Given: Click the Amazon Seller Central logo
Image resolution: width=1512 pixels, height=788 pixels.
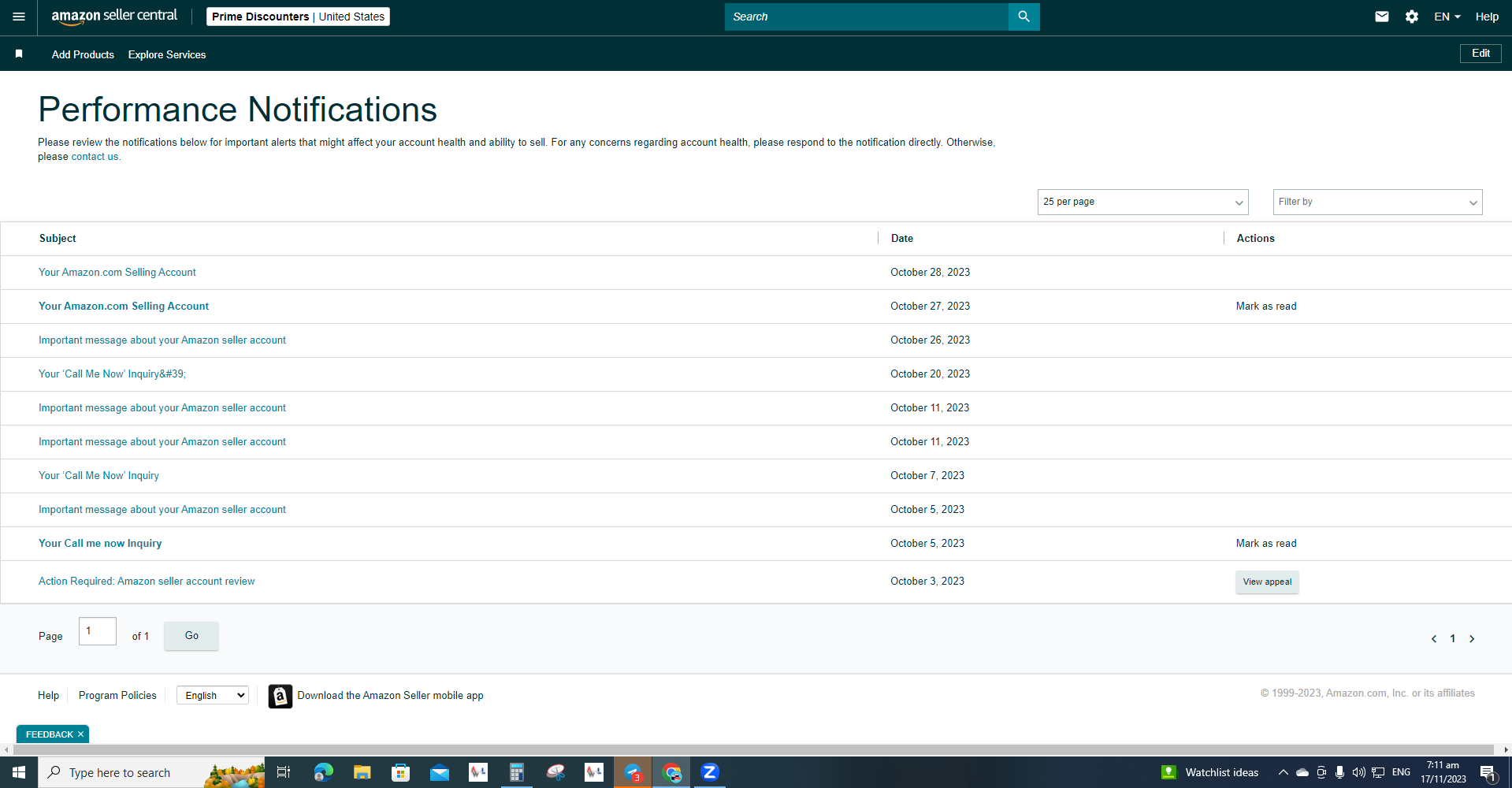Looking at the screenshot, I should point(114,17).
